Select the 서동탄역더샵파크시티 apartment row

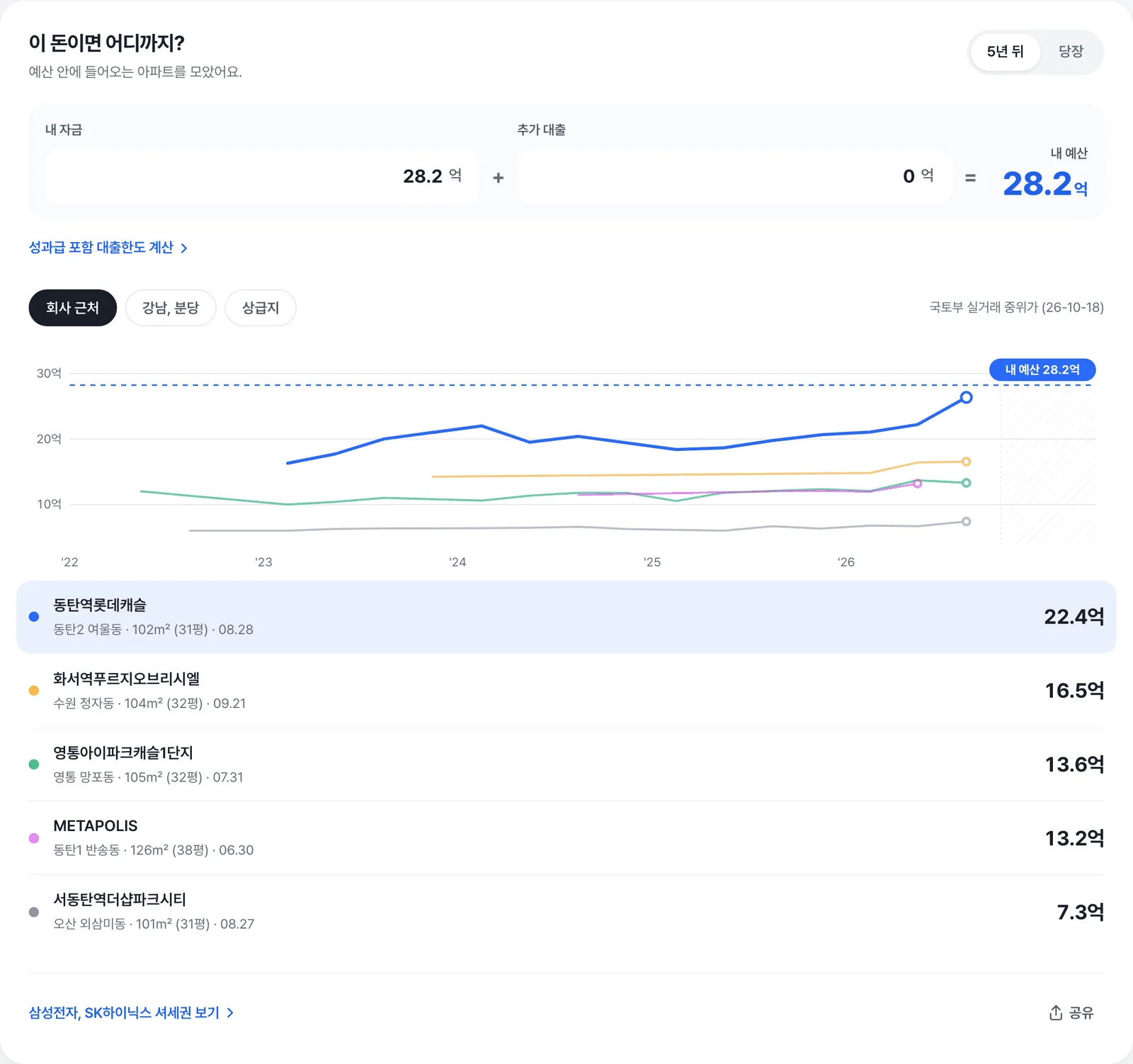566,912
